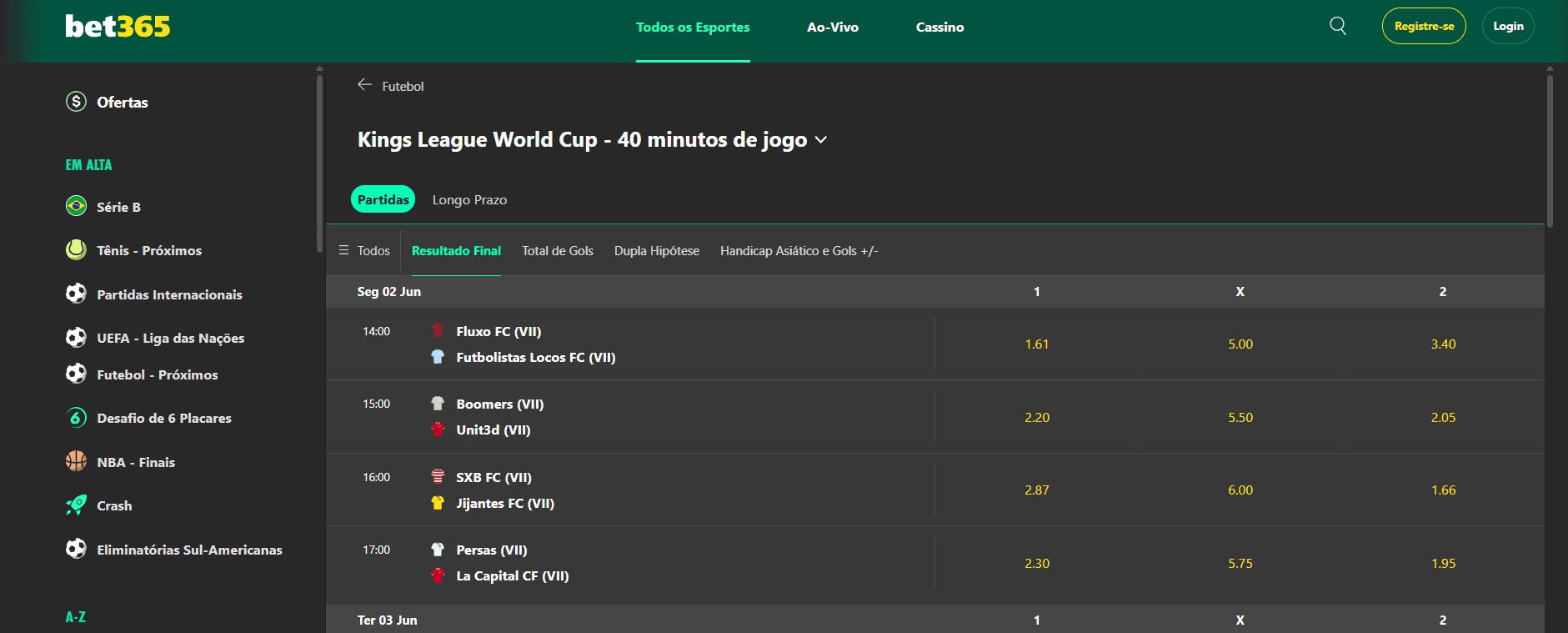
Task: Open Handicap Asiático e Gols +/- tab
Action: [799, 250]
